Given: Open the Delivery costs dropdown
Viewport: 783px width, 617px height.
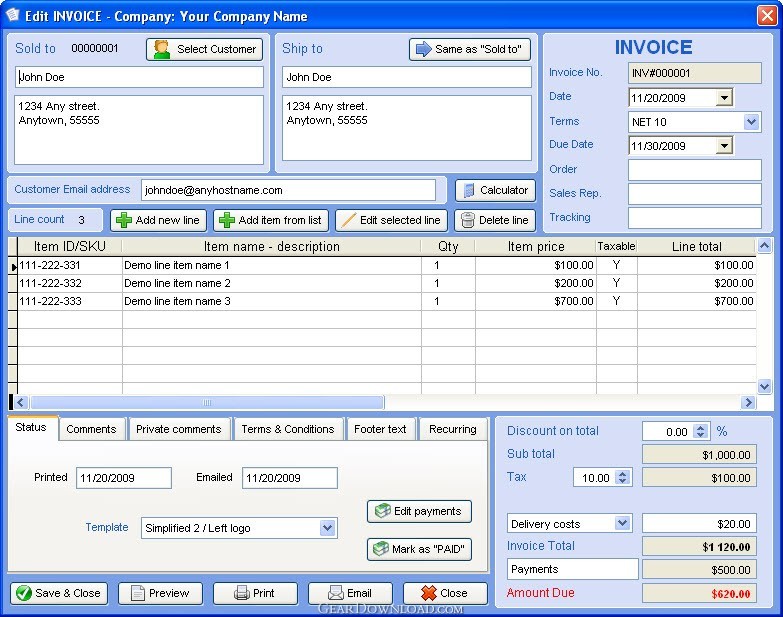Looking at the screenshot, I should tap(622, 523).
